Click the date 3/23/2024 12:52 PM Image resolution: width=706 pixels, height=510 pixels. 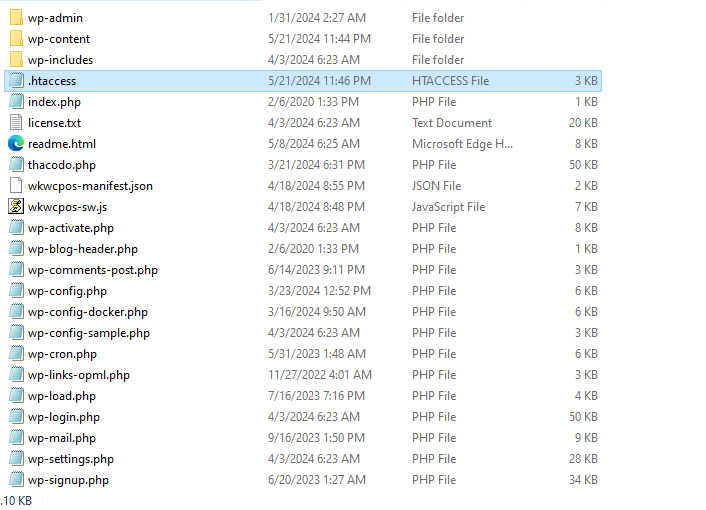click(319, 291)
